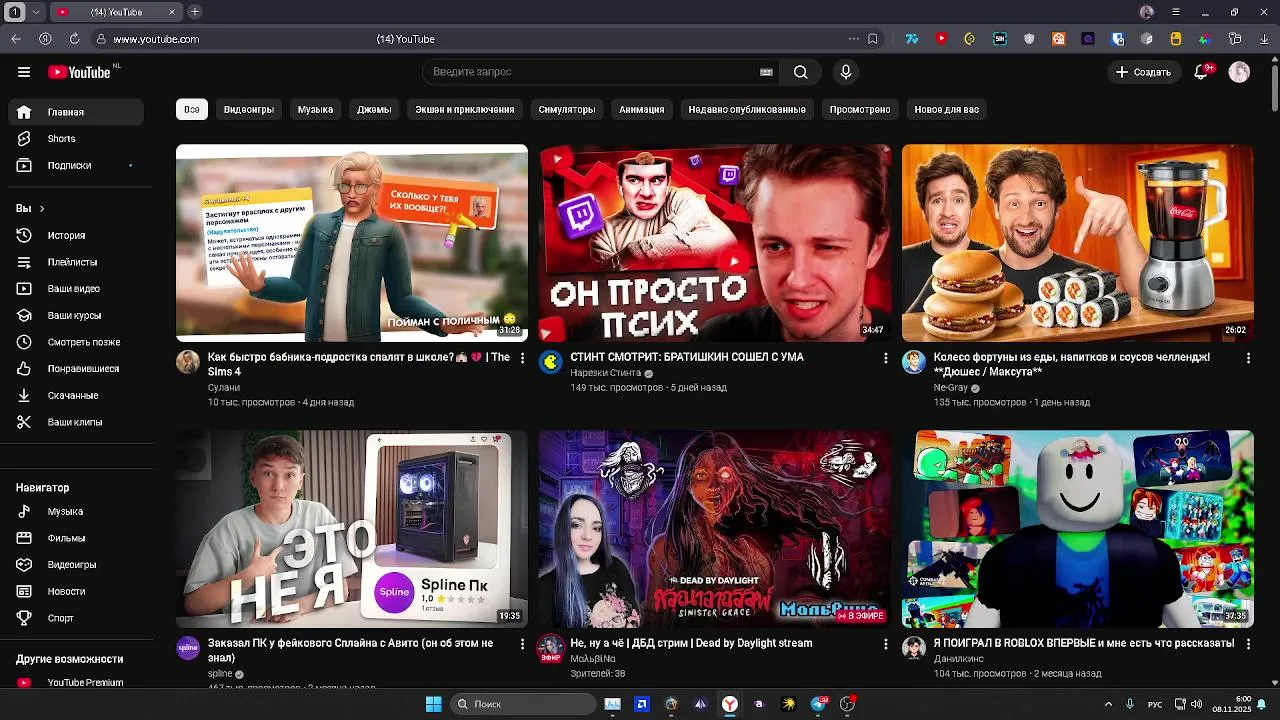The image size is (1280, 720).
Task: Open Ваши курсы in sidebar
Action: click(76, 315)
